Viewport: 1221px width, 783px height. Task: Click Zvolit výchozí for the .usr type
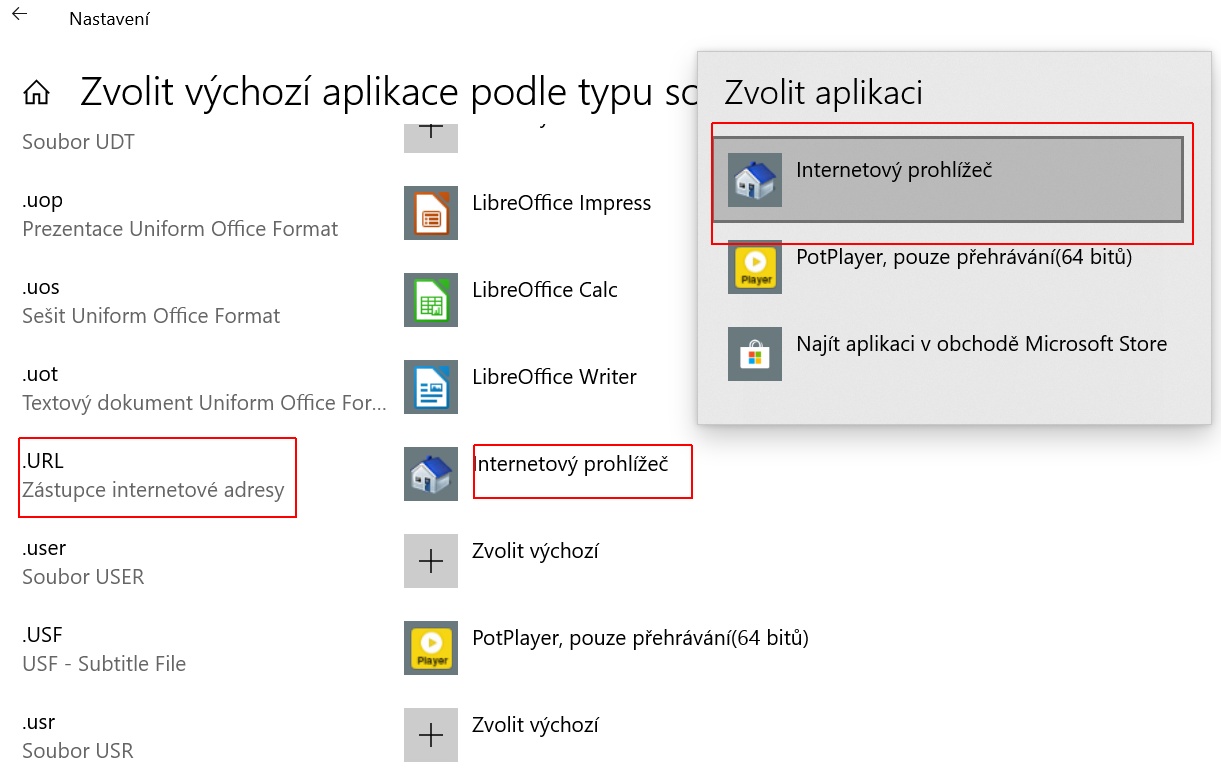point(535,725)
